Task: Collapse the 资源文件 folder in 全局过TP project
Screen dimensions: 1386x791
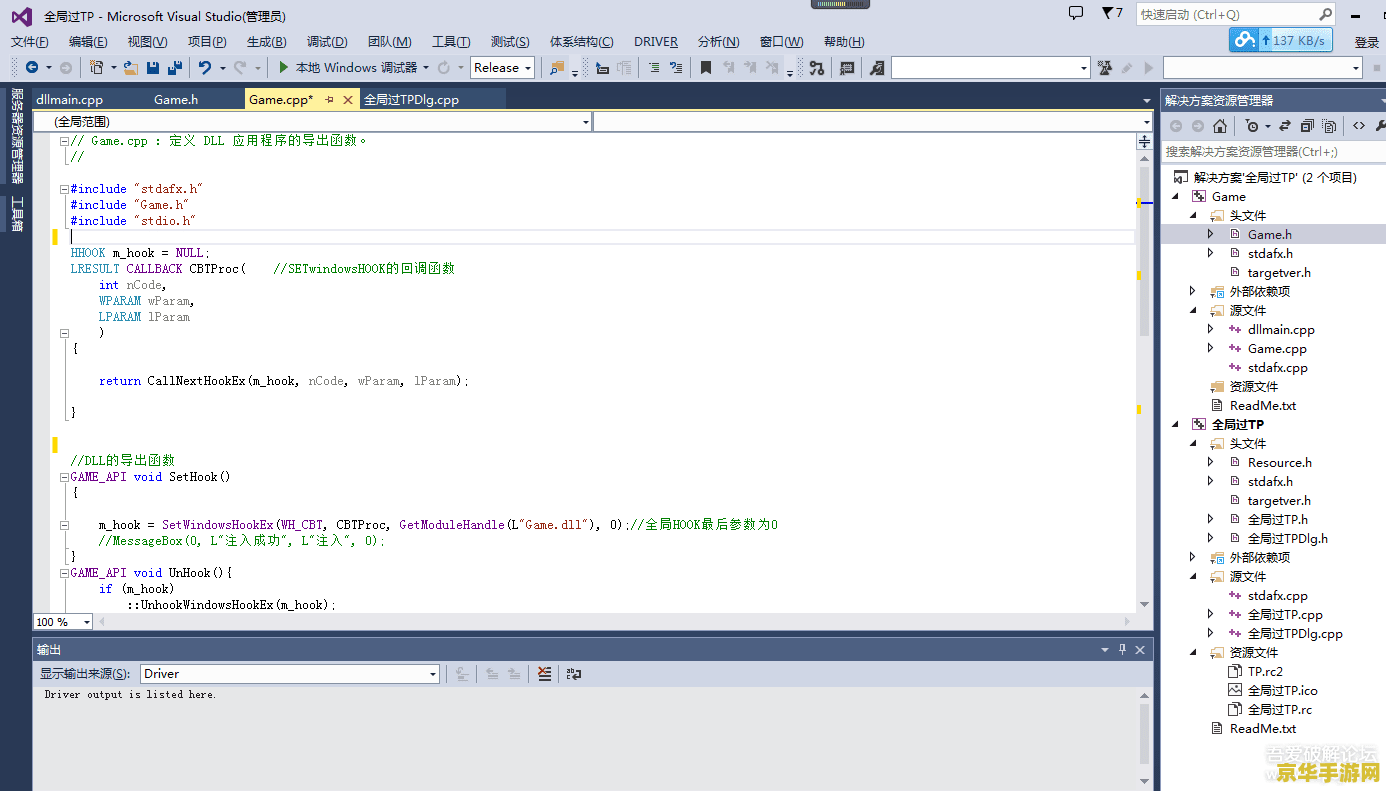Action: (x=1193, y=653)
